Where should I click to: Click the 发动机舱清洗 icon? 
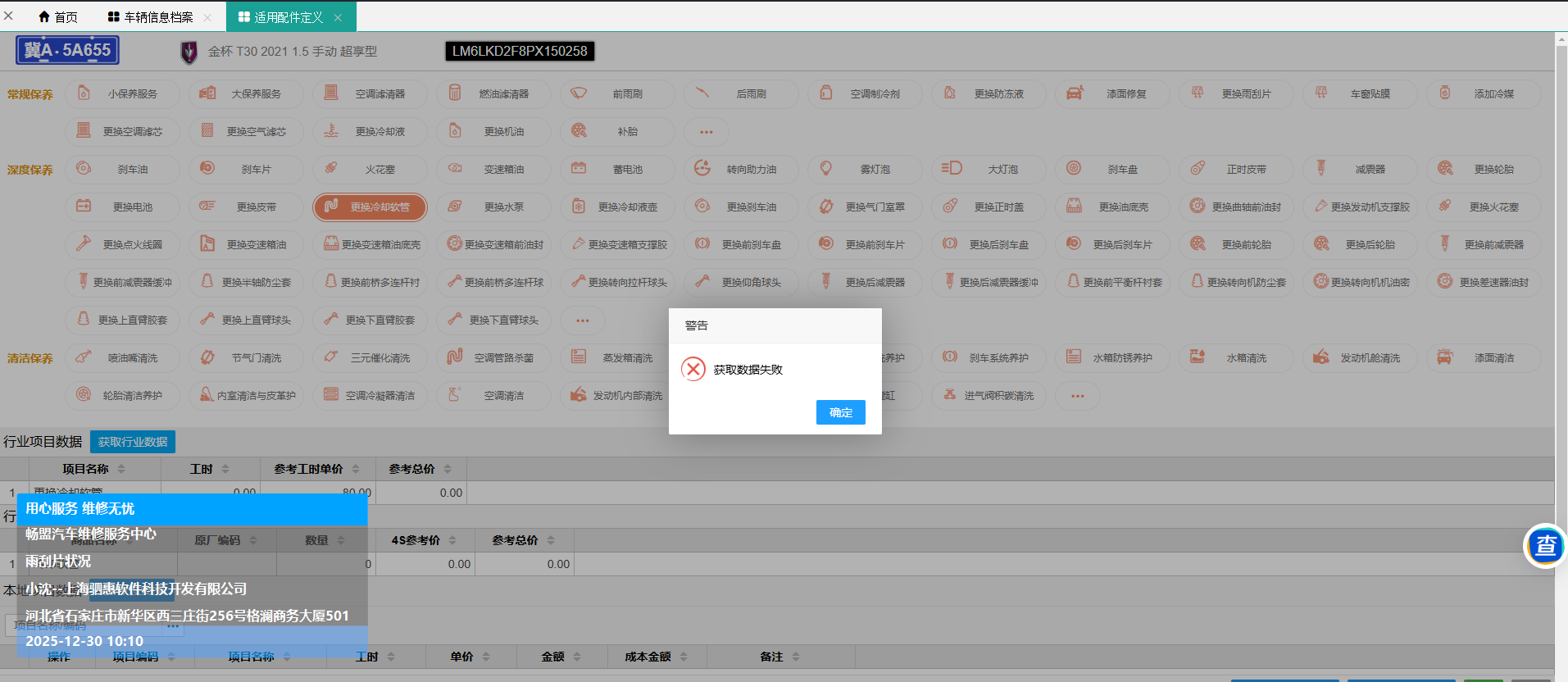[1360, 358]
